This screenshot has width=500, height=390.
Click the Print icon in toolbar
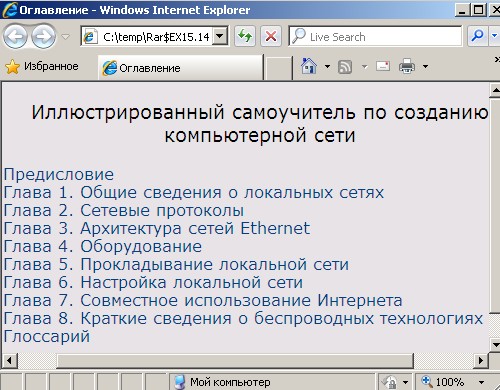point(407,66)
